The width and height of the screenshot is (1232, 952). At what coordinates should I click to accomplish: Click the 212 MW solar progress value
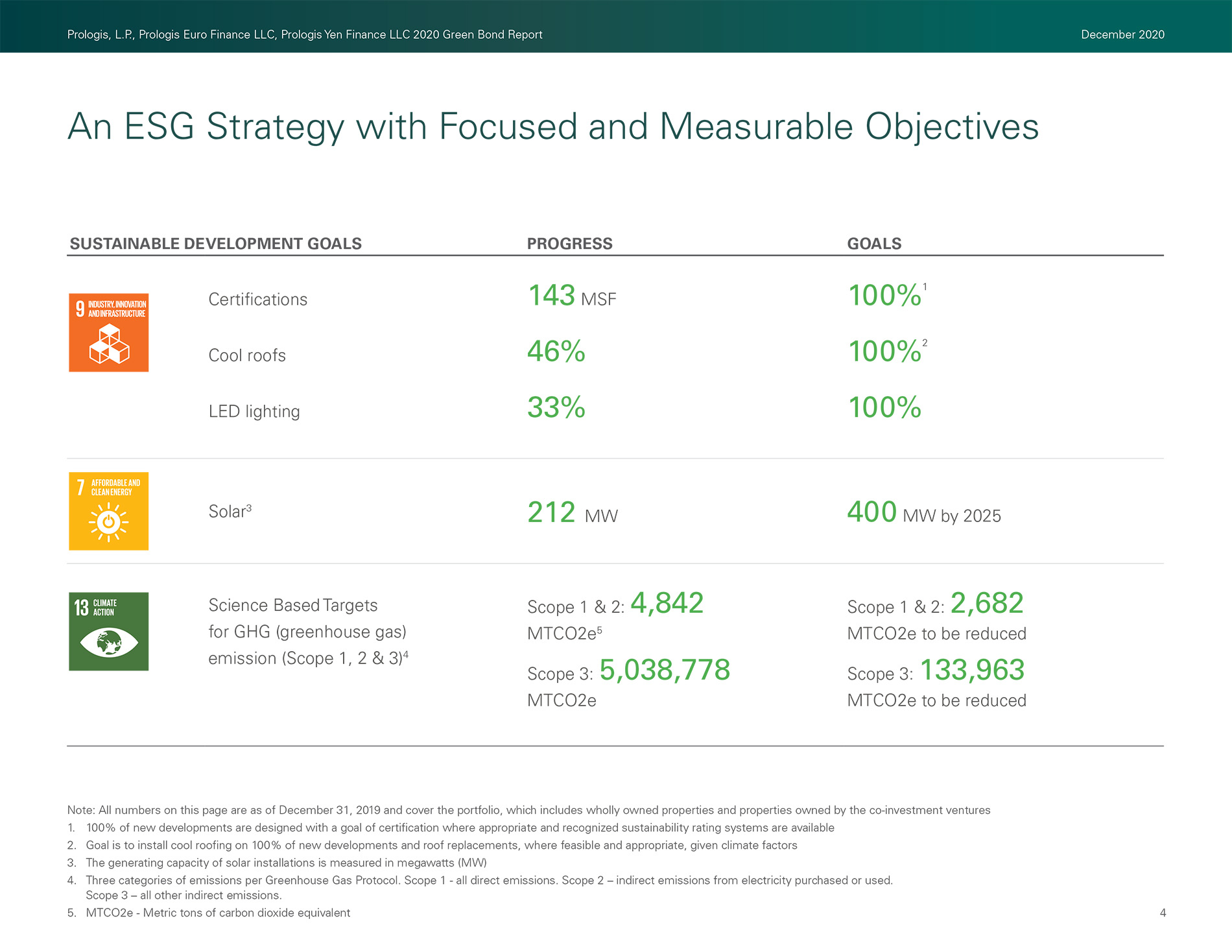pyautogui.click(x=572, y=513)
